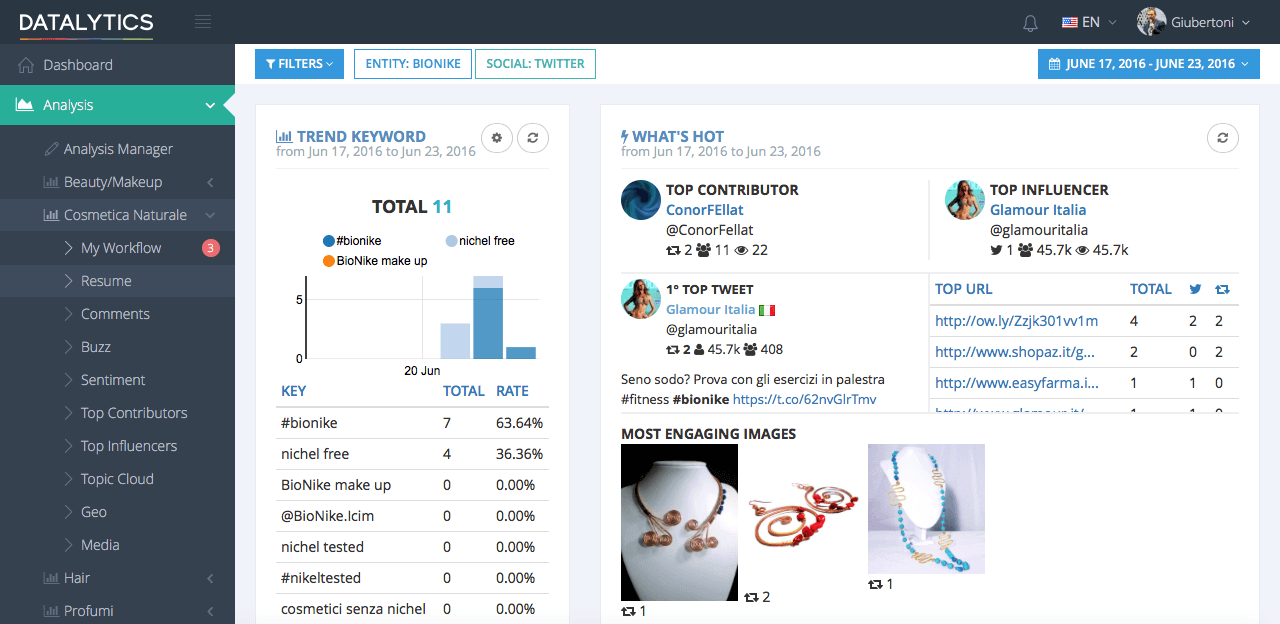This screenshot has width=1280, height=624.
Task: Toggle #bionike legend series
Action: 352,241
